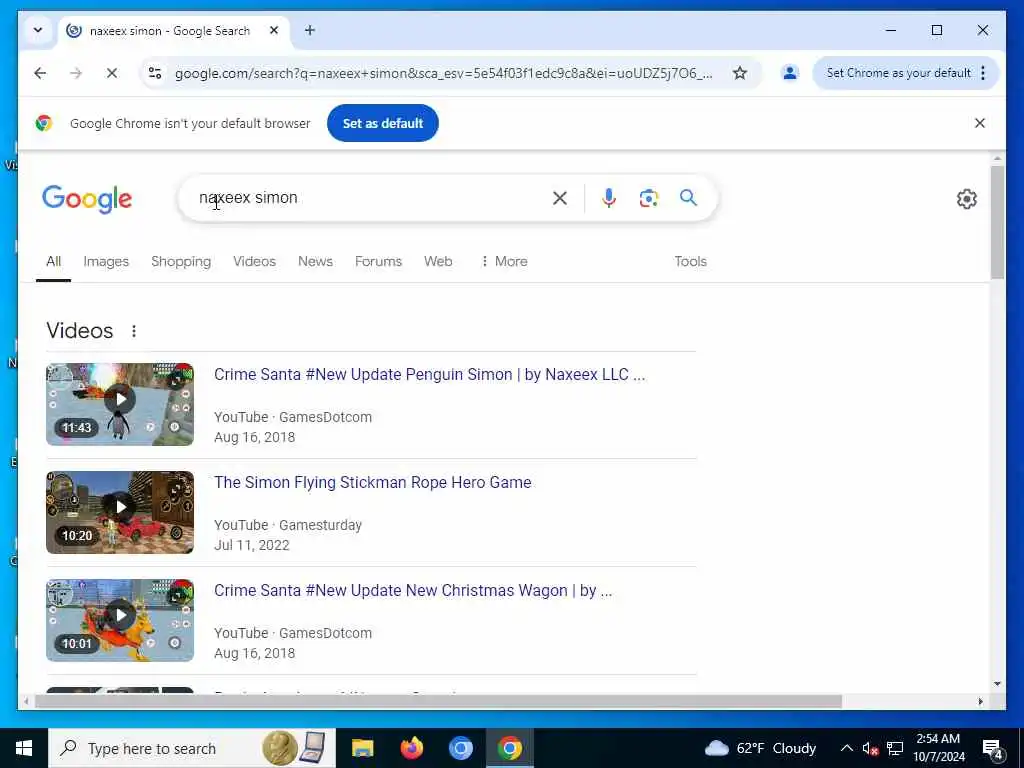Viewport: 1024px width, 768px height.
Task: Submit search with magnifier icon
Action: click(688, 198)
